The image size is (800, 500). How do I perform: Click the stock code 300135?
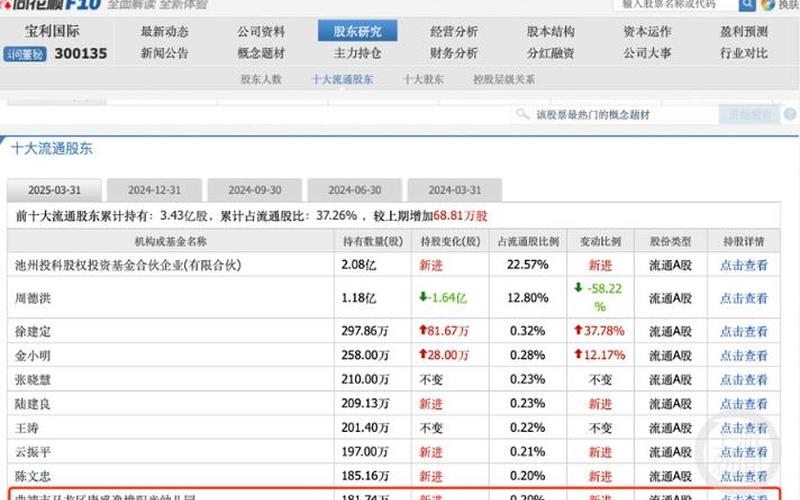pyautogui.click(x=81, y=54)
